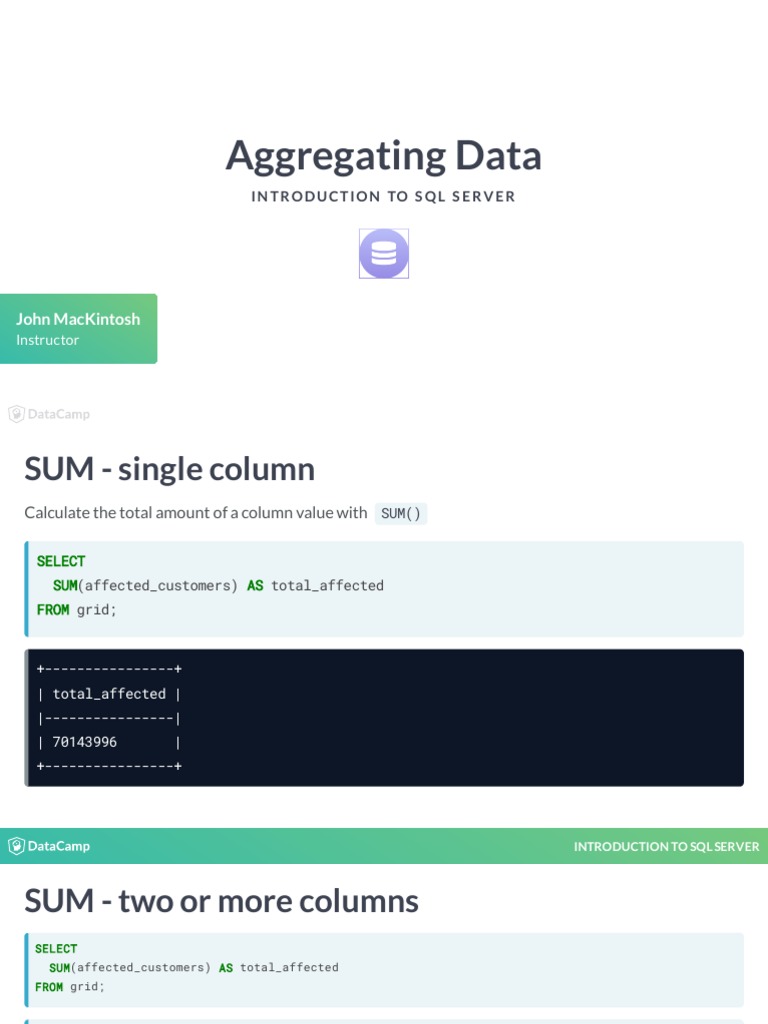Click the subtitle beneath the Aggregating Data title
This screenshot has width=768, height=1024.
[x=384, y=196]
